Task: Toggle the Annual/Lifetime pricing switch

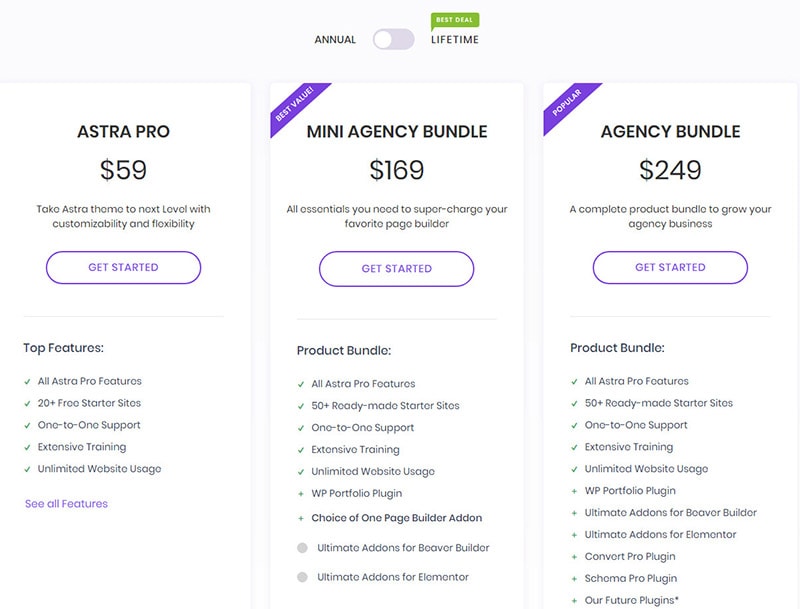Action: [393, 40]
